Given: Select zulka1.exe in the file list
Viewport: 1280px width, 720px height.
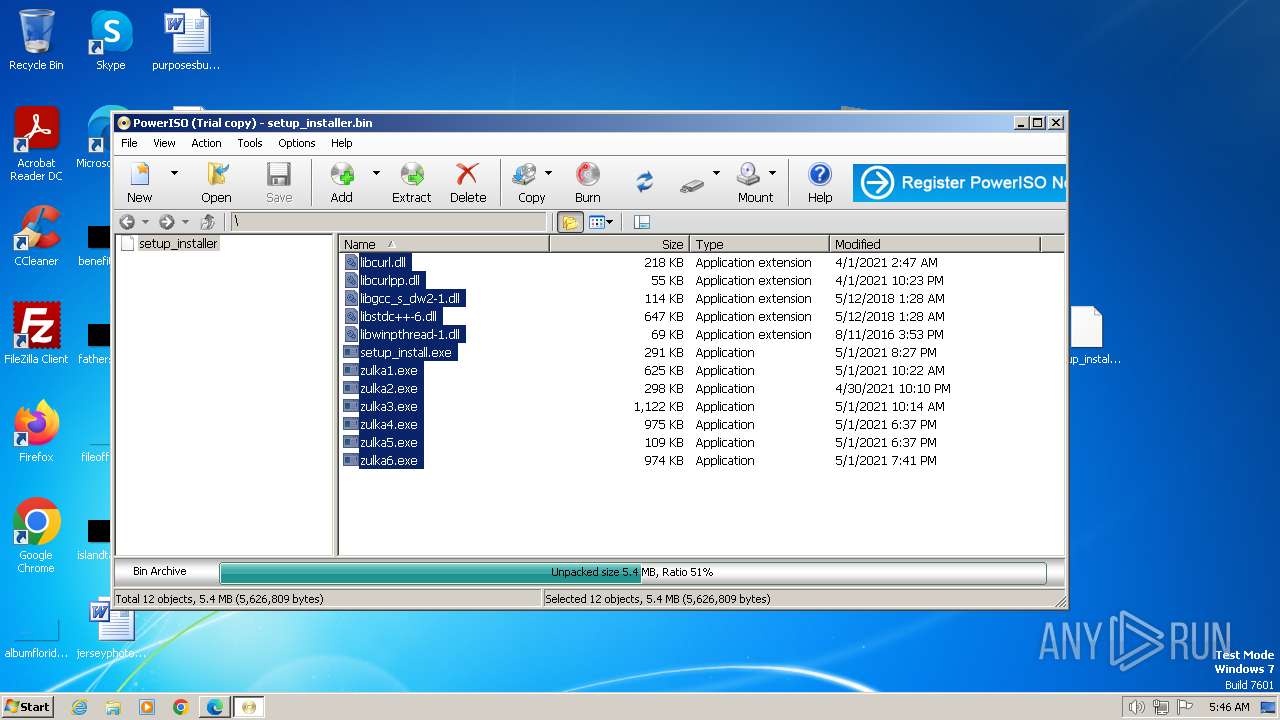Looking at the screenshot, I should tap(389, 370).
